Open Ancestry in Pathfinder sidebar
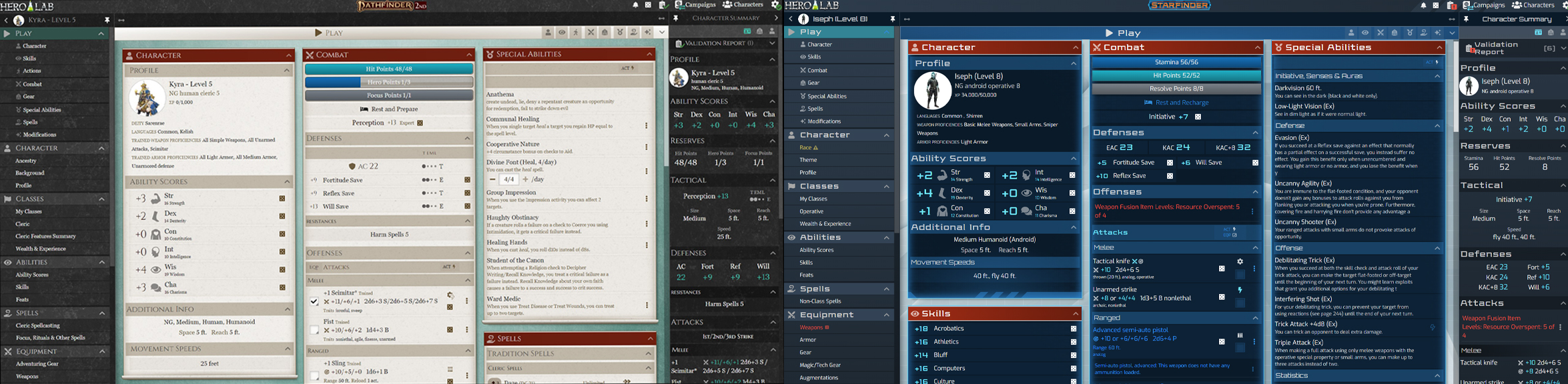This screenshot has width=1568, height=384. 26,161
